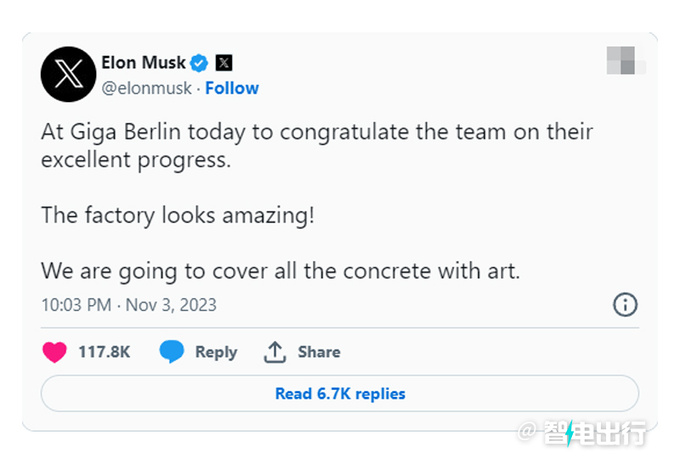Open the 10:03 PM · Nov 3, 2023 timestamp
The image size is (680, 470).
(x=128, y=305)
